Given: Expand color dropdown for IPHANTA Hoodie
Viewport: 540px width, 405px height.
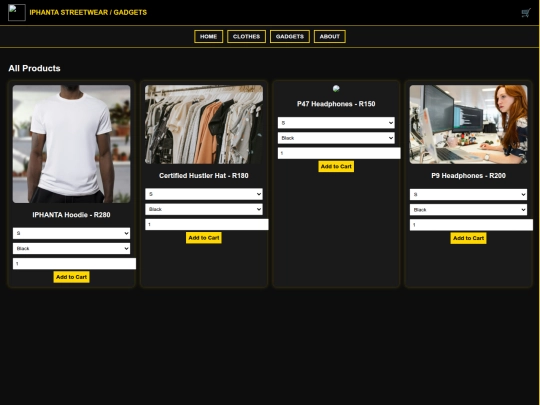Looking at the screenshot, I should click(x=72, y=248).
